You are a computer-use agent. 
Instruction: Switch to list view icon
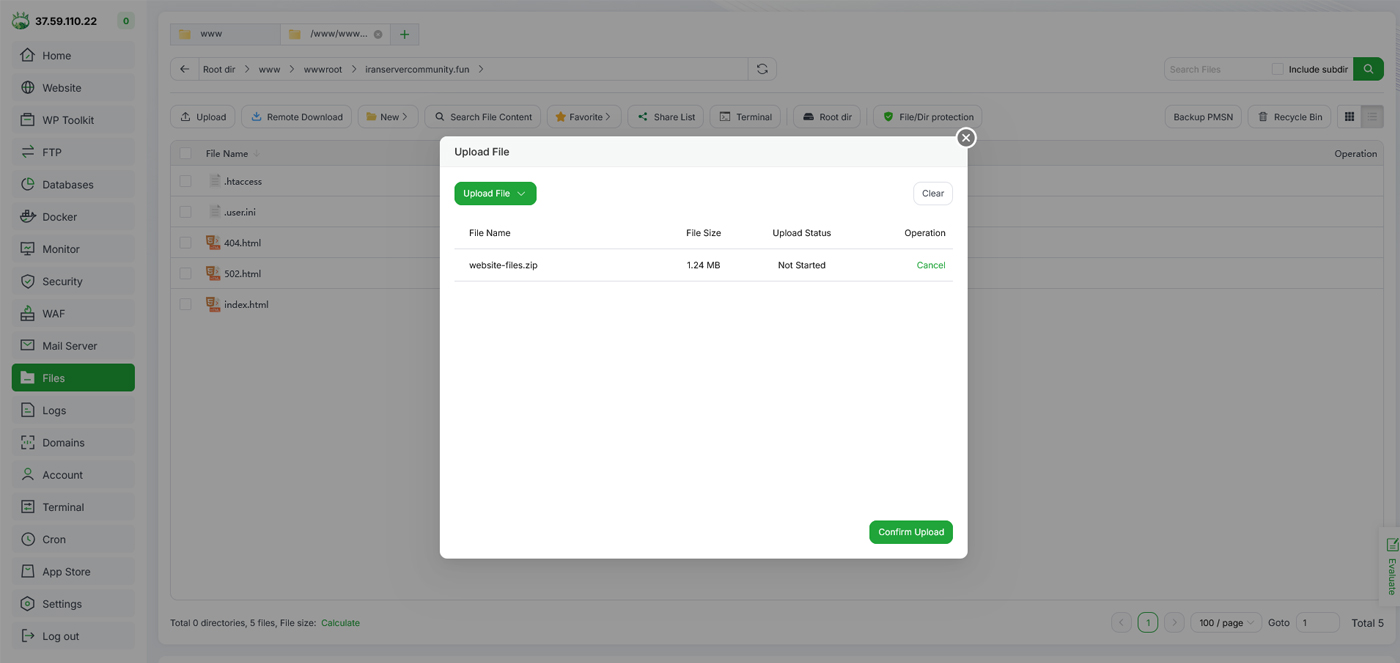pos(1372,117)
